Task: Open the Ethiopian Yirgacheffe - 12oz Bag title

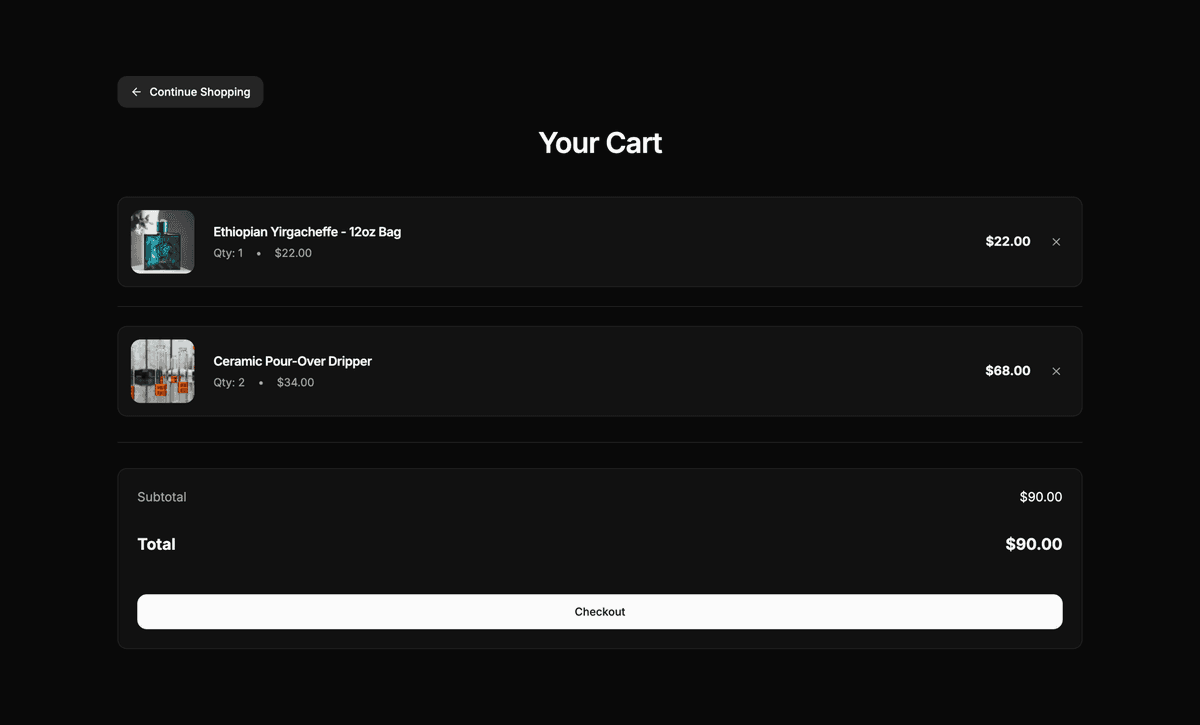Action: 306,231
